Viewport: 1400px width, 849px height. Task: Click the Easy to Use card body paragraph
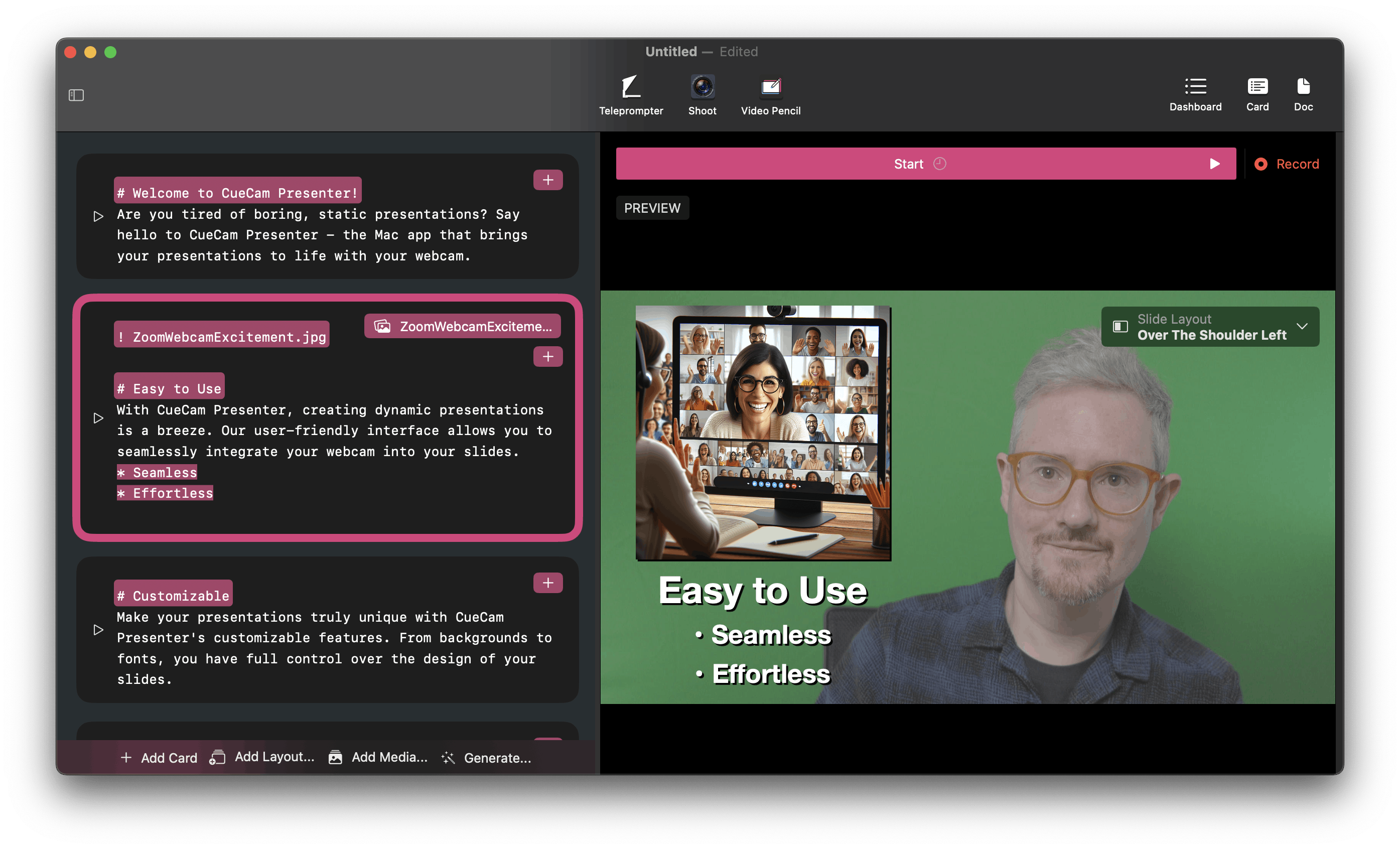pos(334,430)
